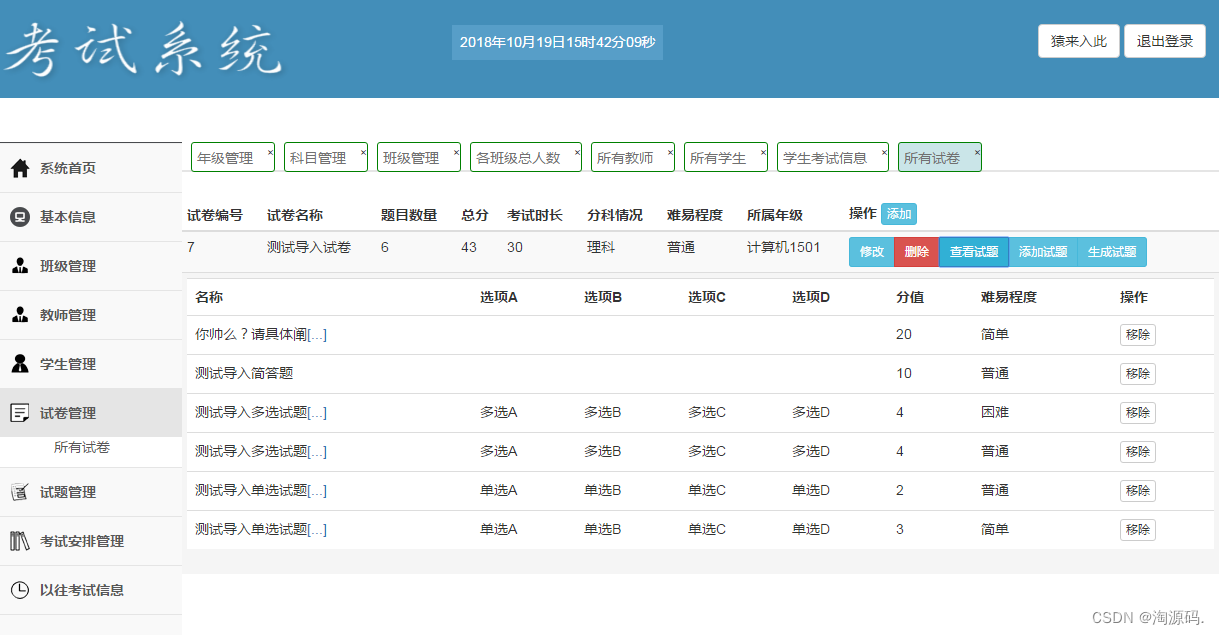Click the student icon beside 学生管理

pyautogui.click(x=20, y=364)
